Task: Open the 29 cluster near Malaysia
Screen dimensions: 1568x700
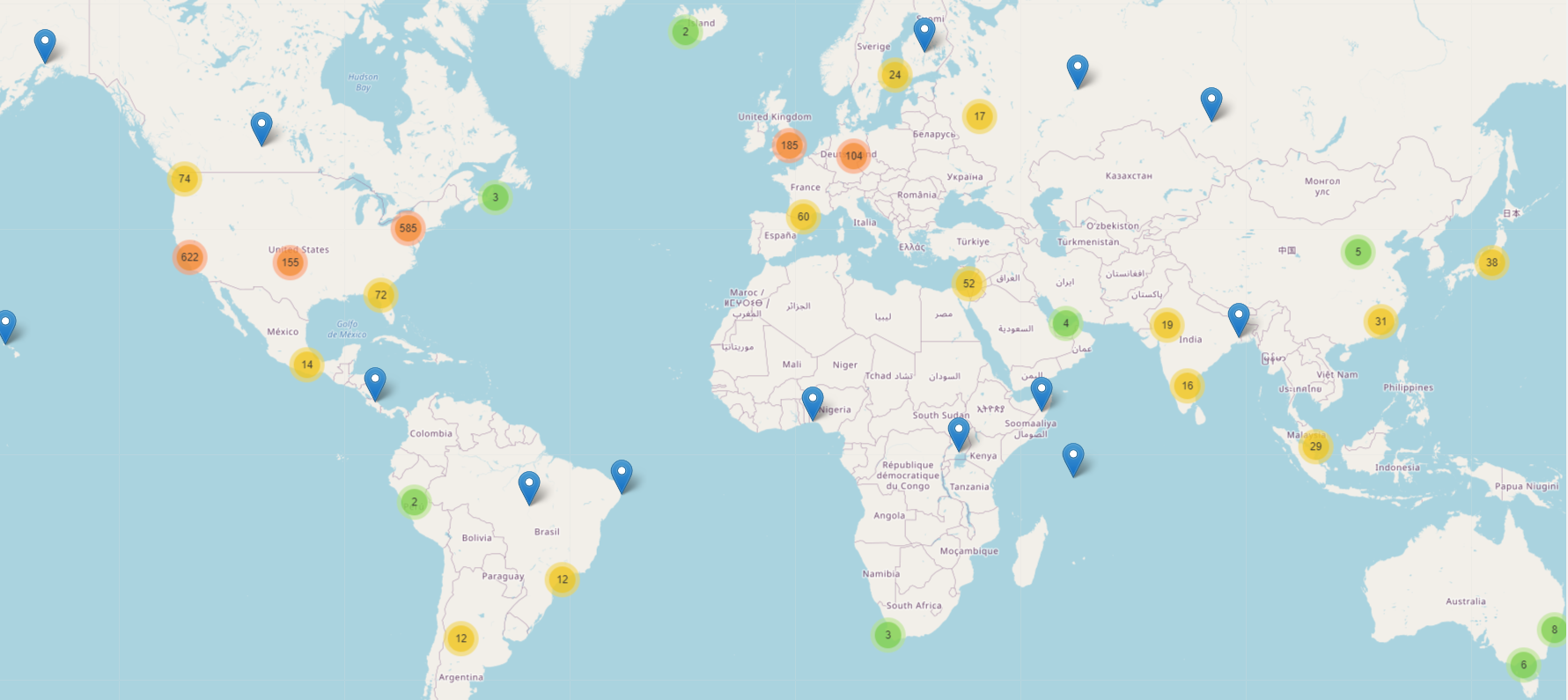Action: (x=1315, y=446)
